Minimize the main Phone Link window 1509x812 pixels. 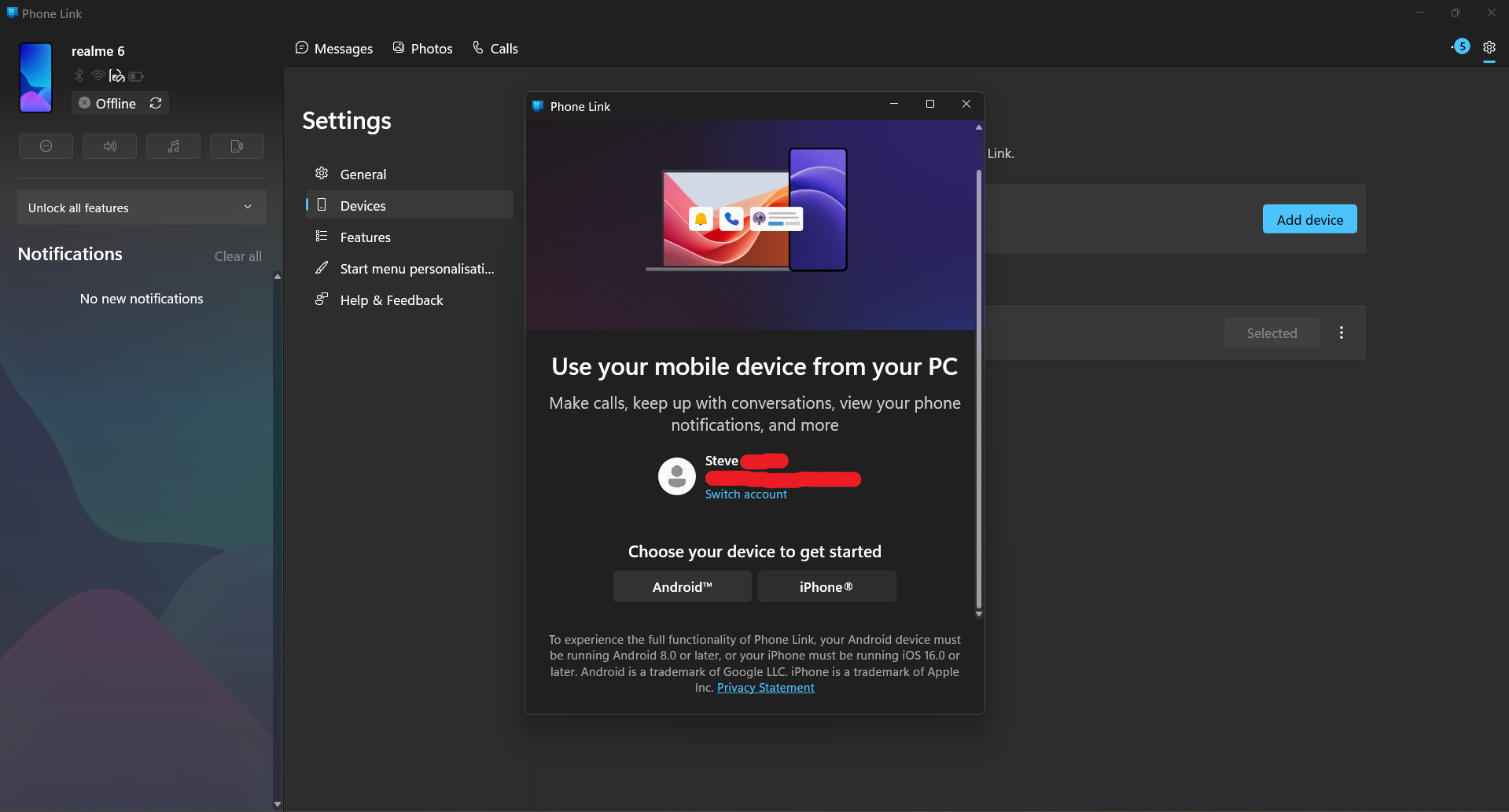click(1419, 13)
